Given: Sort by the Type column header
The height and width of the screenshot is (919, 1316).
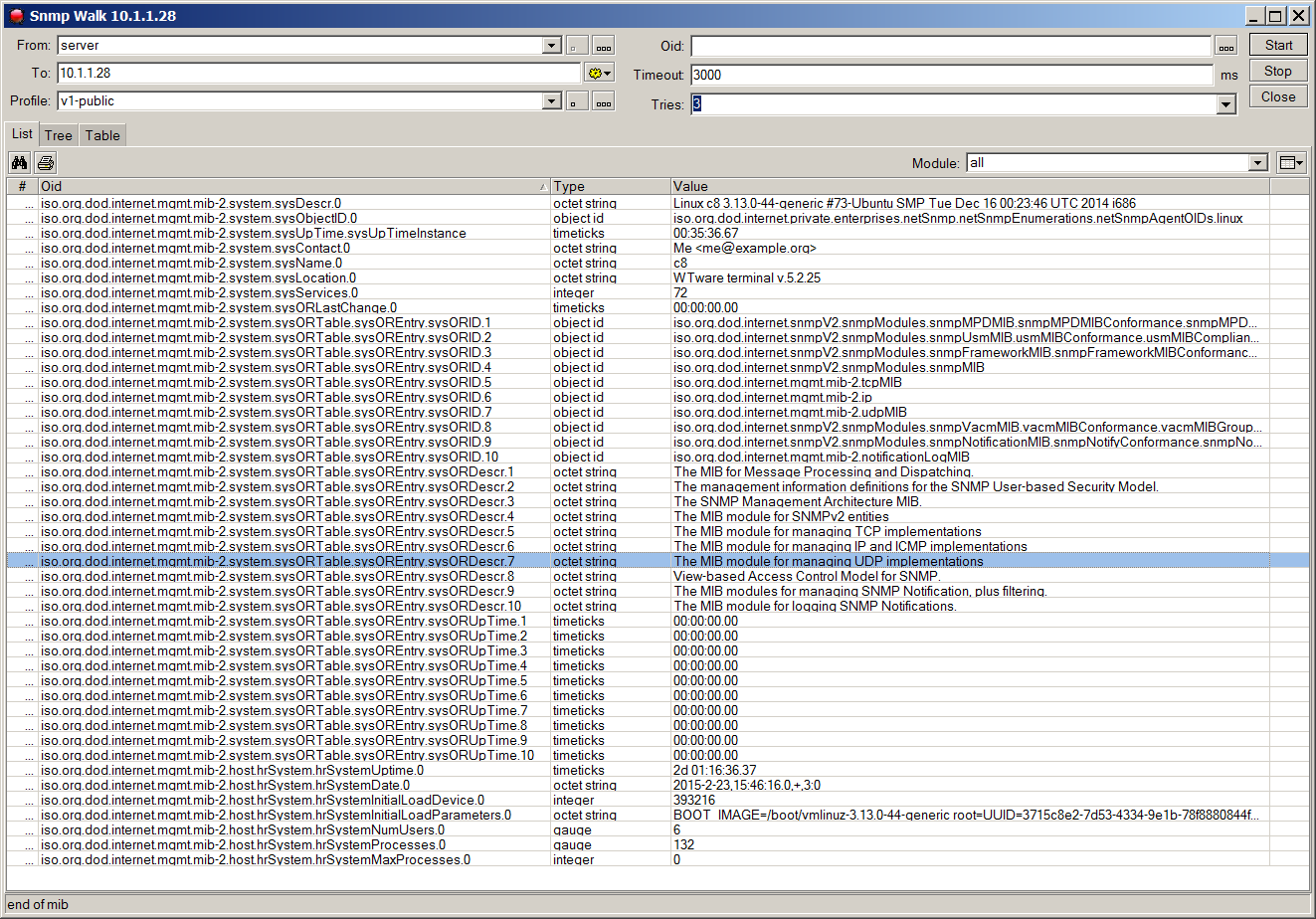Looking at the screenshot, I should pyautogui.click(x=611, y=186).
